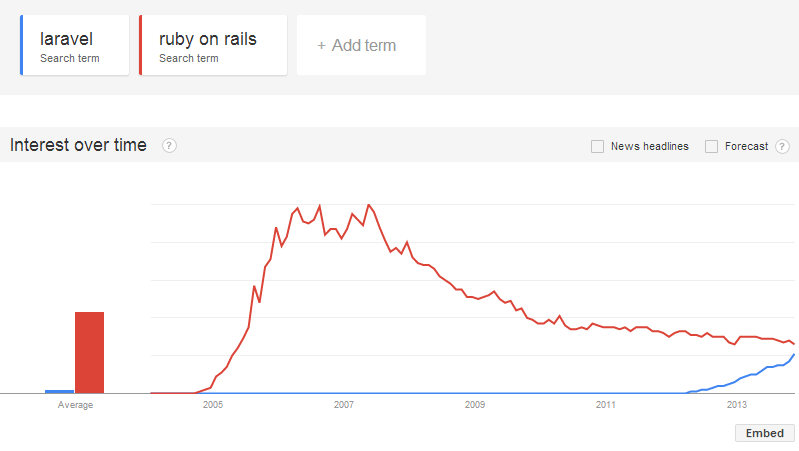The height and width of the screenshot is (451, 799).
Task: Click the Embed button
Action: click(765, 433)
